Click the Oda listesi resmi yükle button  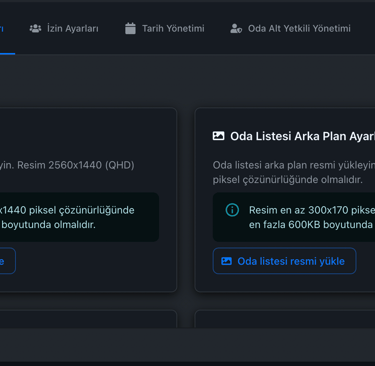click(x=284, y=261)
